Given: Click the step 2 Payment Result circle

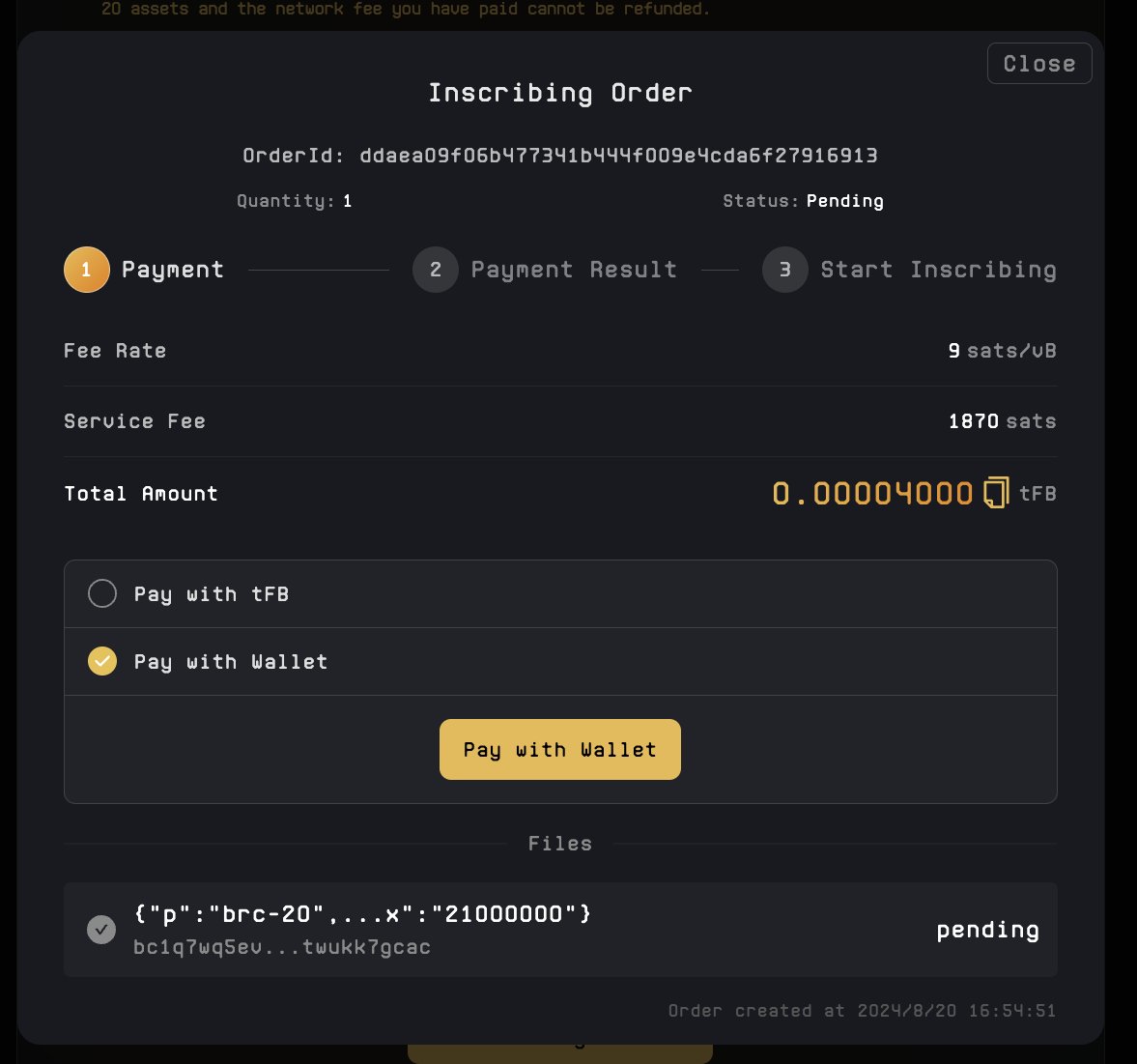Looking at the screenshot, I should pyautogui.click(x=436, y=270).
